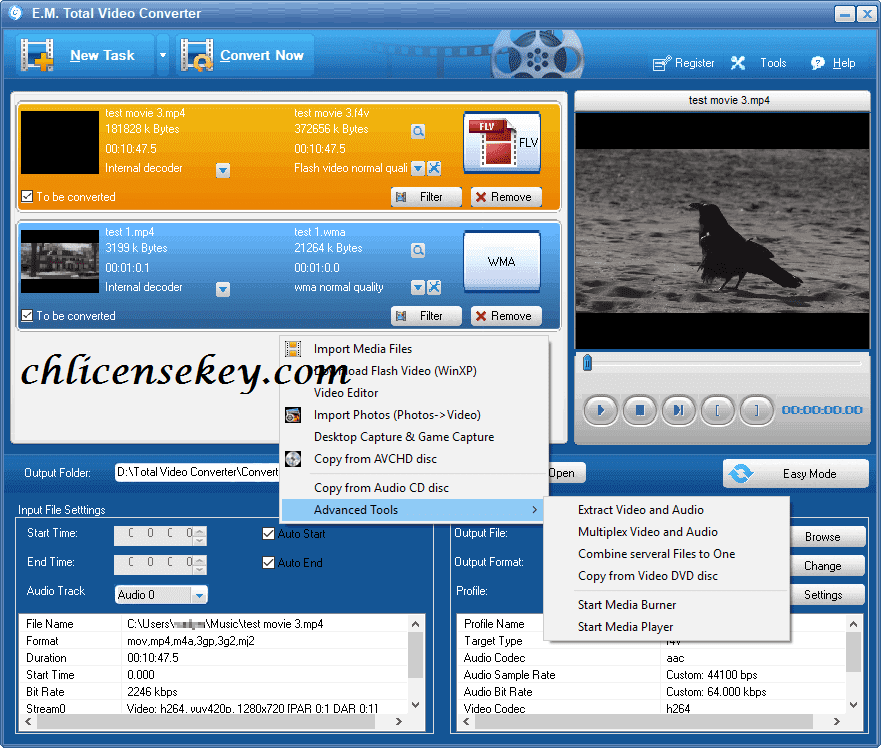Open Filter for test movie 3.mp4 task

pos(426,197)
